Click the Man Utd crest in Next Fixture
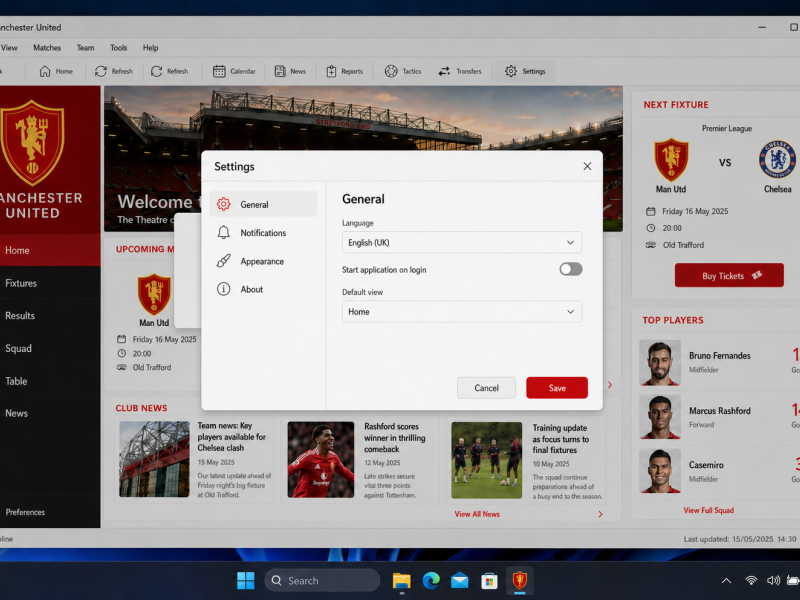Image resolution: width=800 pixels, height=600 pixels. (x=671, y=160)
